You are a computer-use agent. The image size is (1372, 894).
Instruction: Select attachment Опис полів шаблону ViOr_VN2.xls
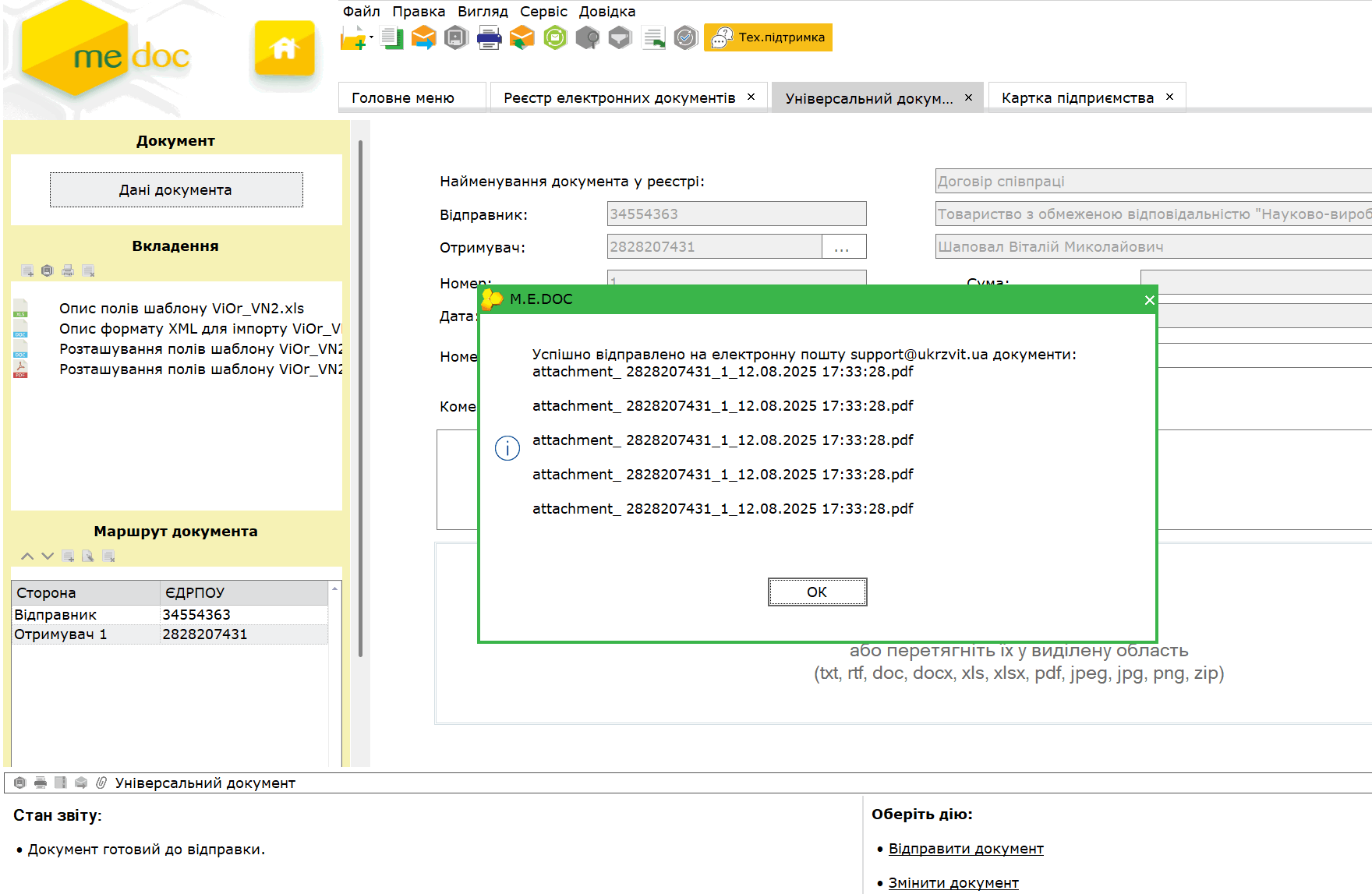click(x=181, y=309)
